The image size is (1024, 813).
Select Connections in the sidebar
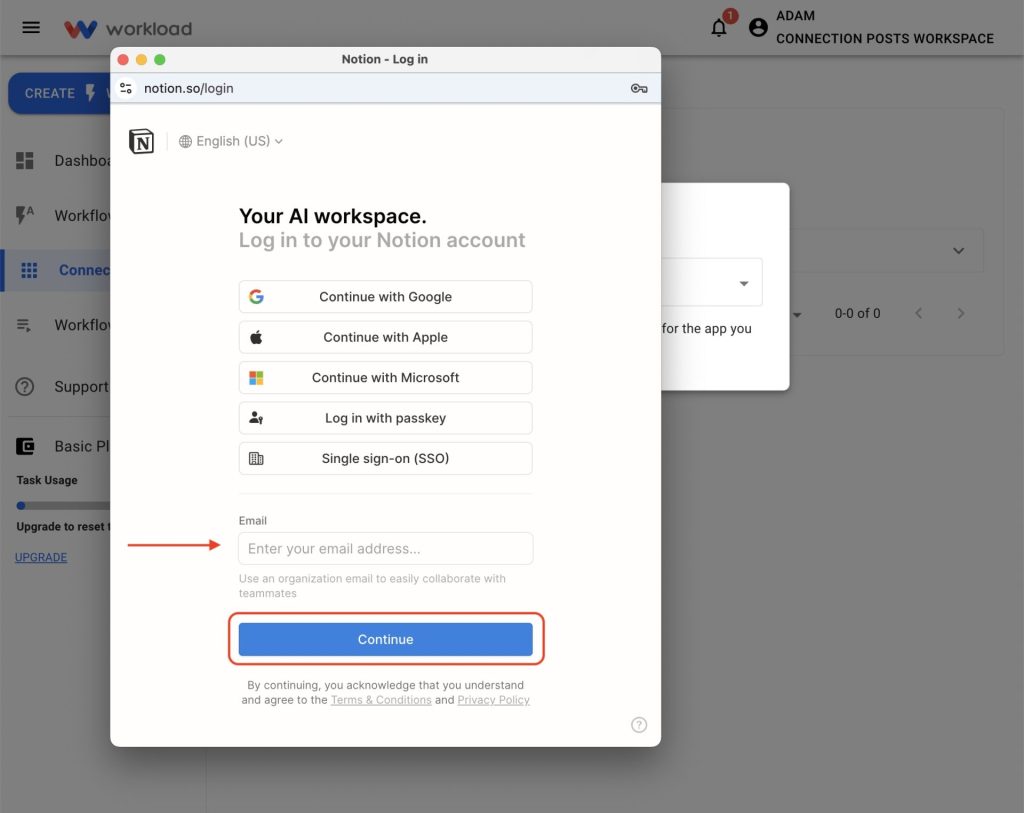[57, 270]
